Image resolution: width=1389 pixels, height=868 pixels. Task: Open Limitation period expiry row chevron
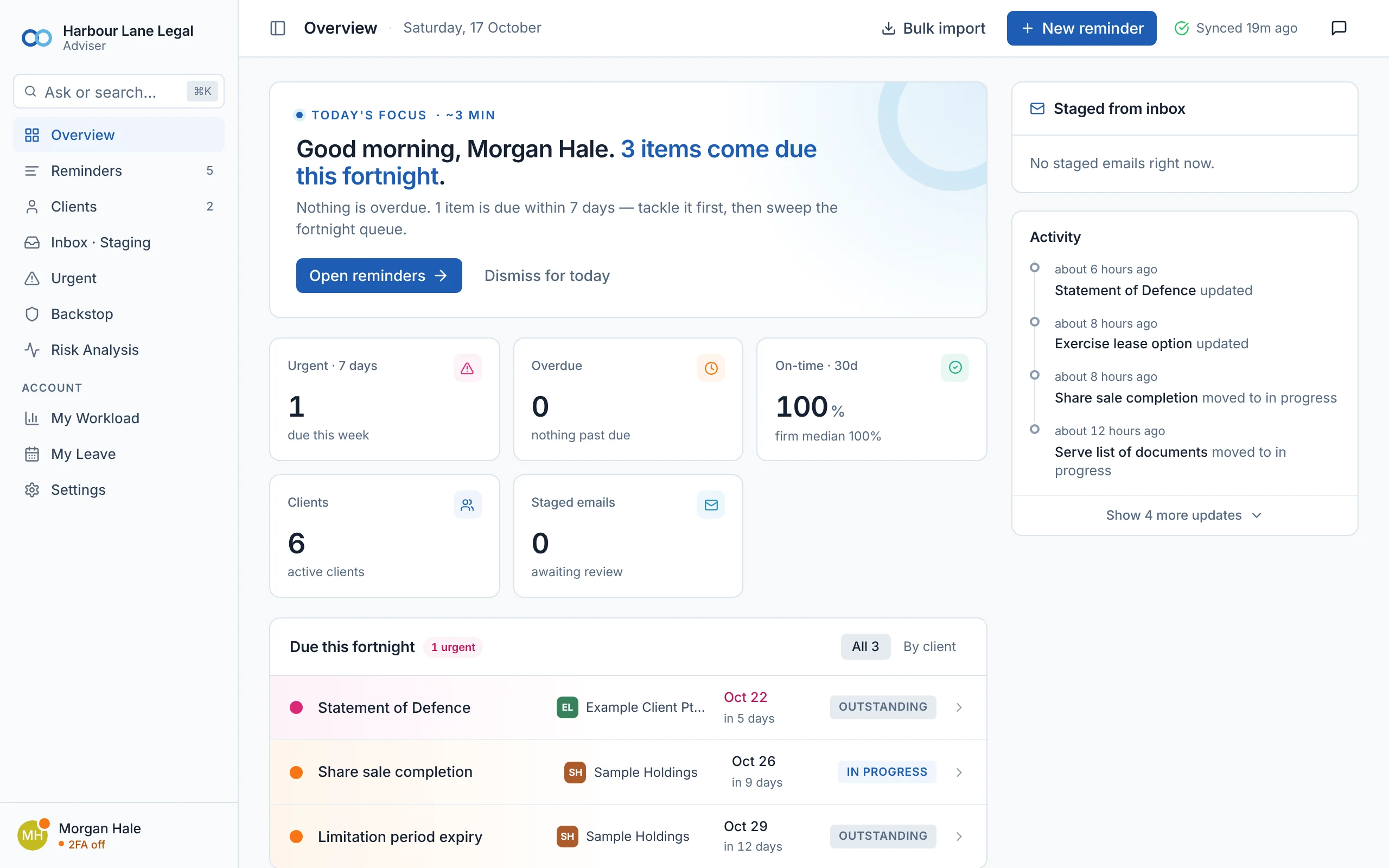[x=959, y=837]
